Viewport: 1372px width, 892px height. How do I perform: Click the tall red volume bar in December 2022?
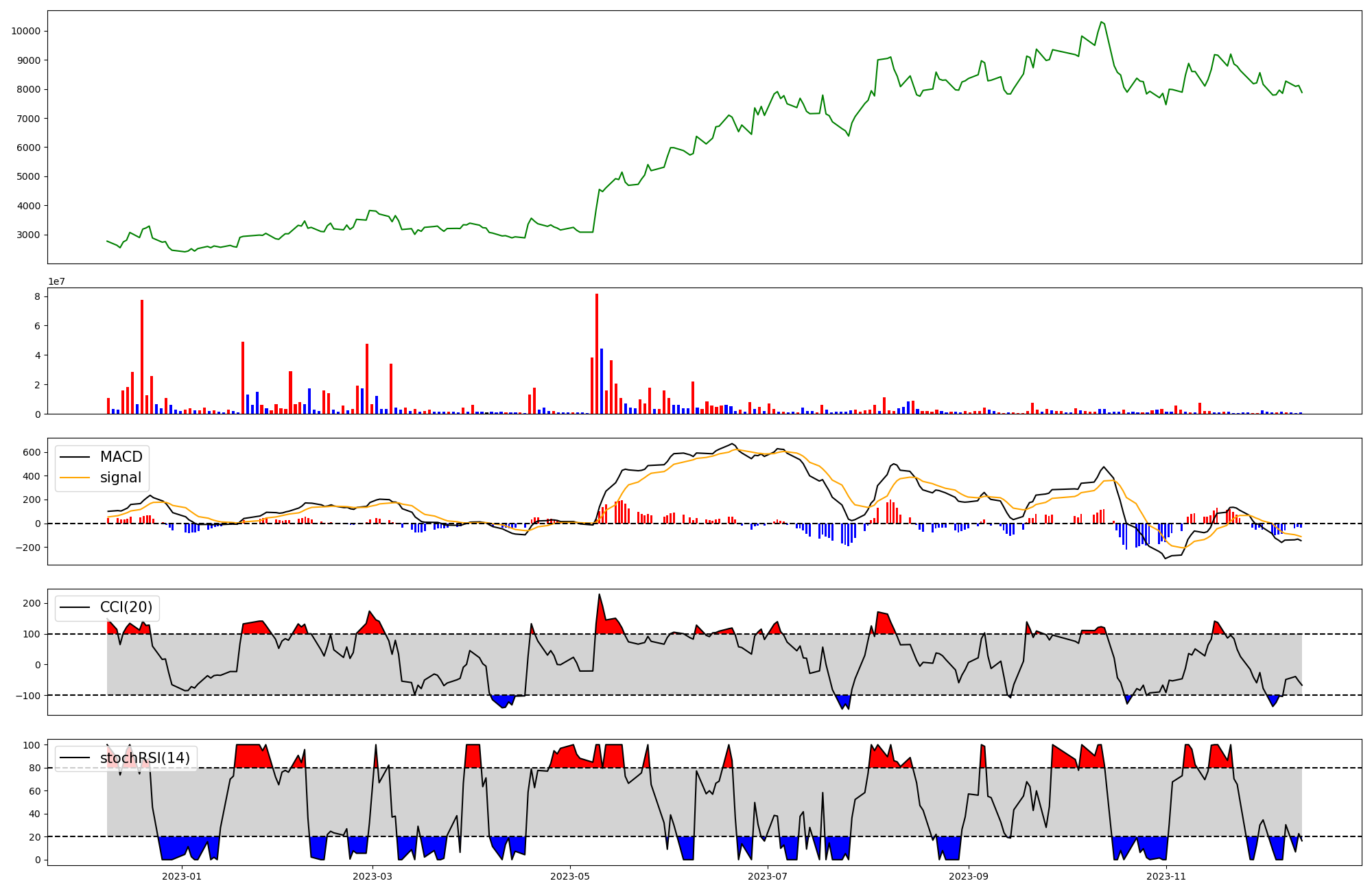coord(142,357)
